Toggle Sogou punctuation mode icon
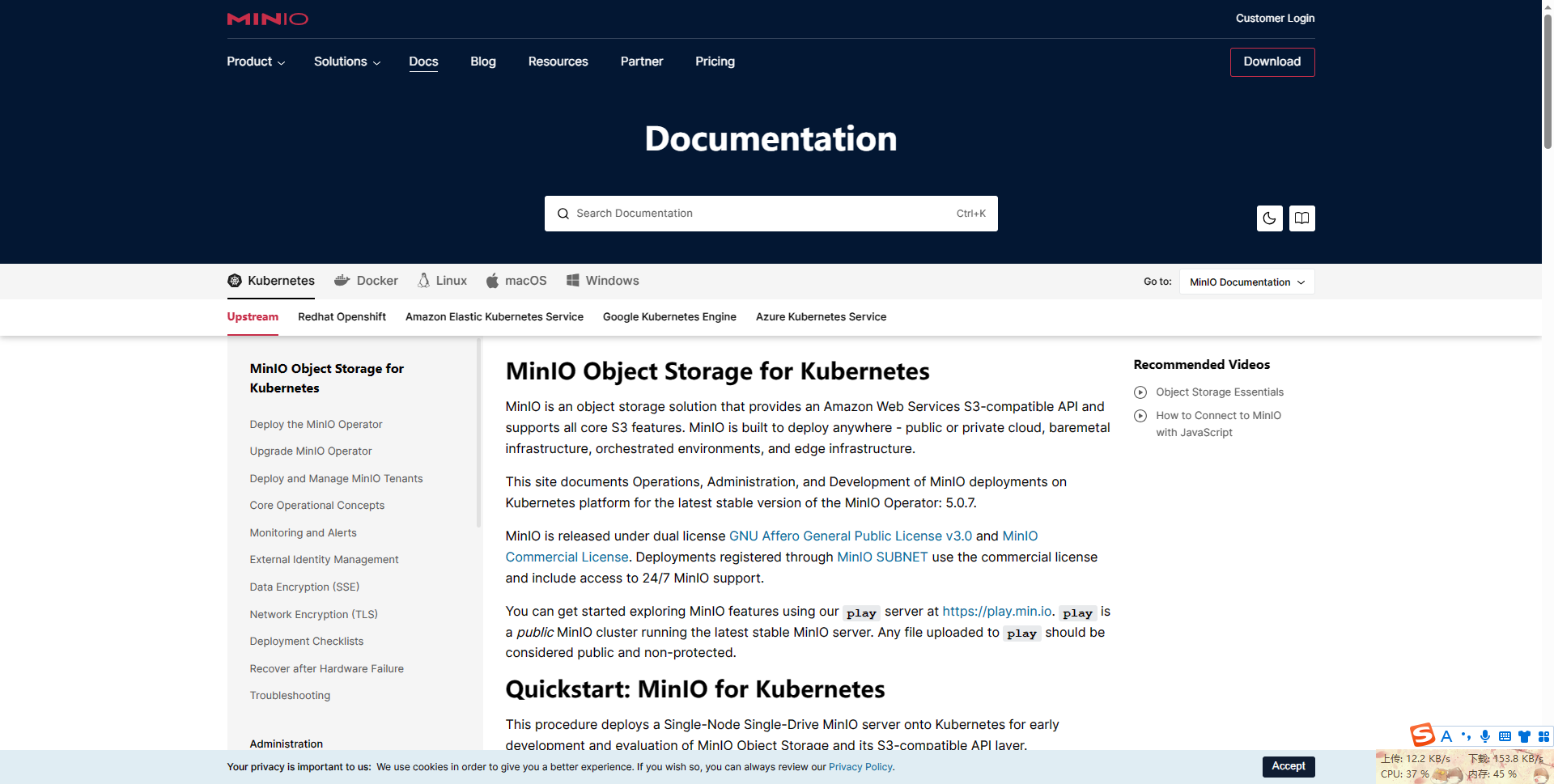 pos(1466,736)
